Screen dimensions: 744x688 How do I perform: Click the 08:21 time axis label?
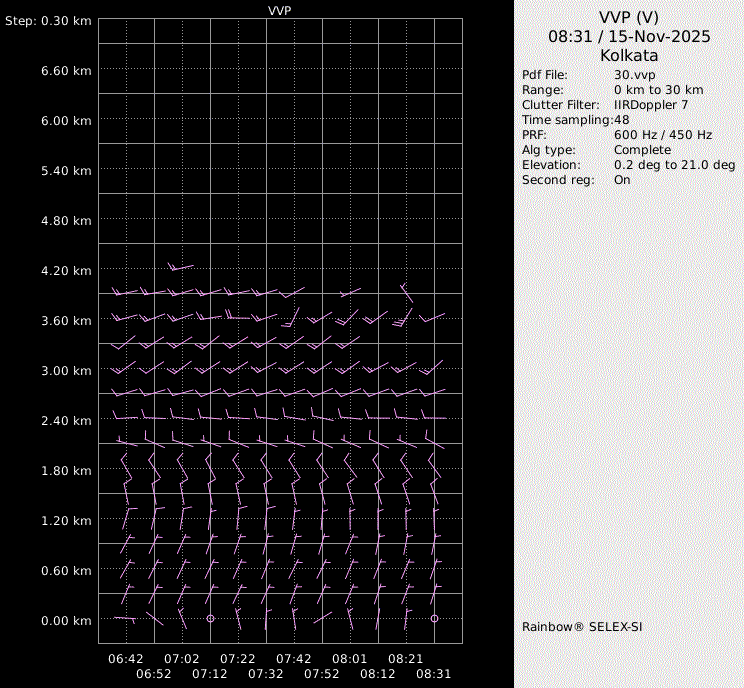point(406,659)
